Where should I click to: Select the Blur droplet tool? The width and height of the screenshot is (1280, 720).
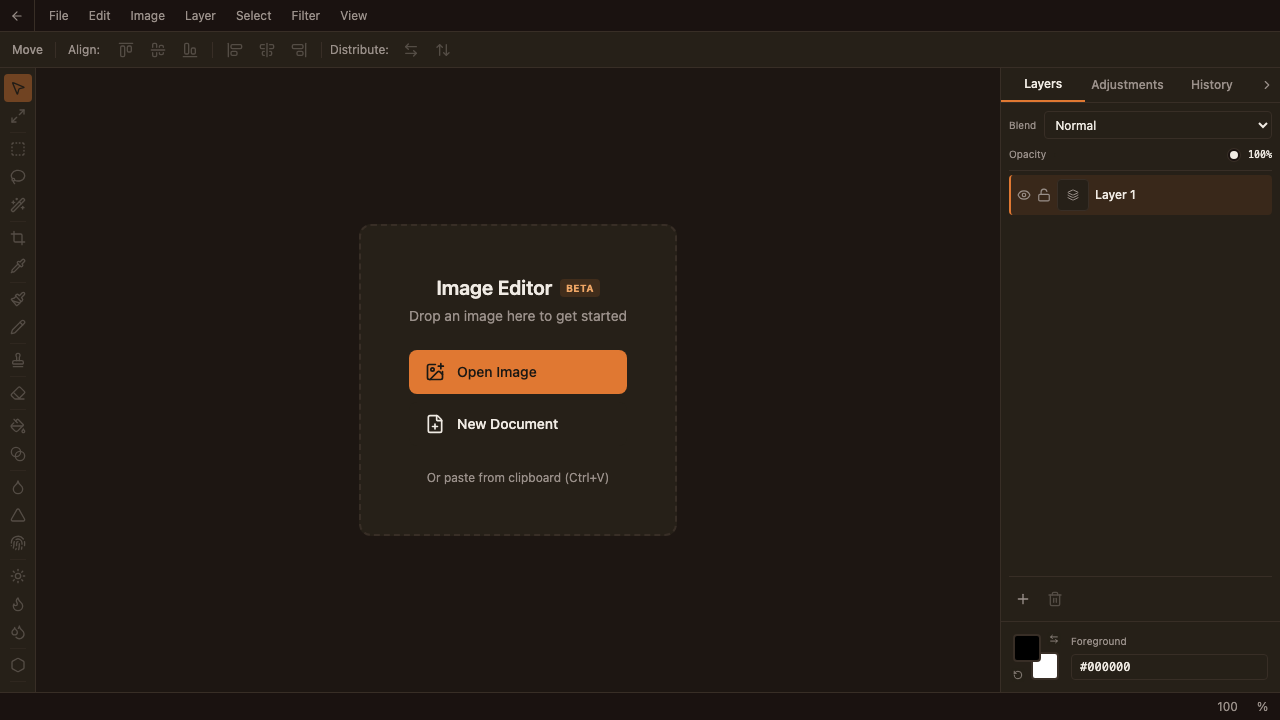(x=18, y=487)
